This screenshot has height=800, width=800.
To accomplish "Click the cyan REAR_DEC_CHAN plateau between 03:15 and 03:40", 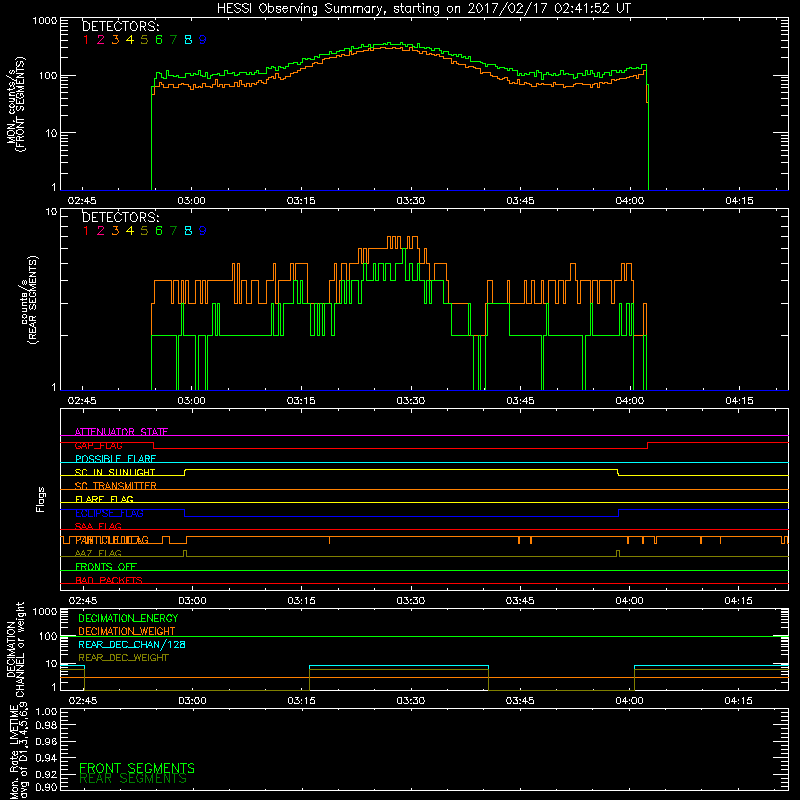I will click(x=399, y=666).
